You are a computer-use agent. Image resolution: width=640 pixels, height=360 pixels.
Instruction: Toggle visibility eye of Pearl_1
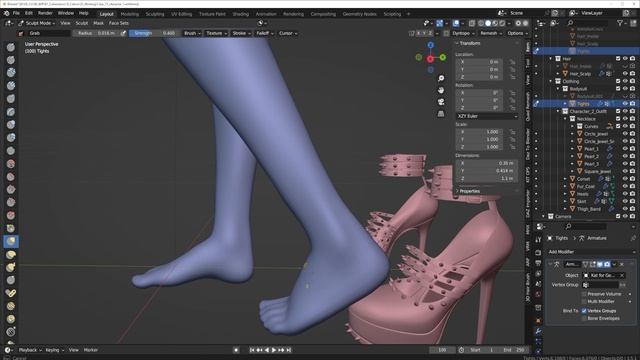625,149
